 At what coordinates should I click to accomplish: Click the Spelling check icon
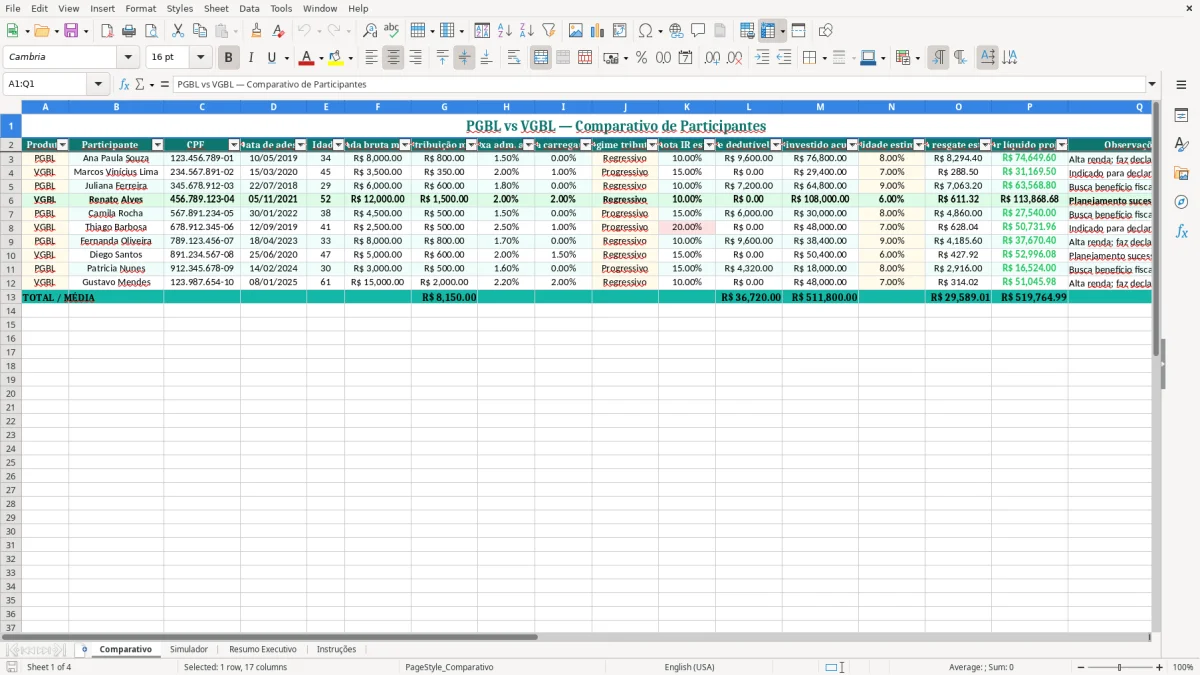[391, 31]
